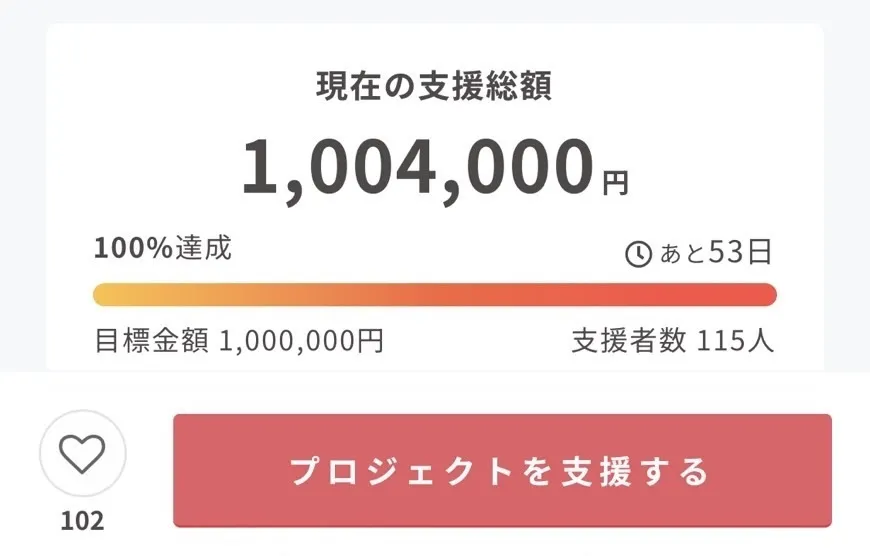This screenshot has height=556, width=870.
Task: Click the bold 100% achievement figure
Action: point(133,249)
